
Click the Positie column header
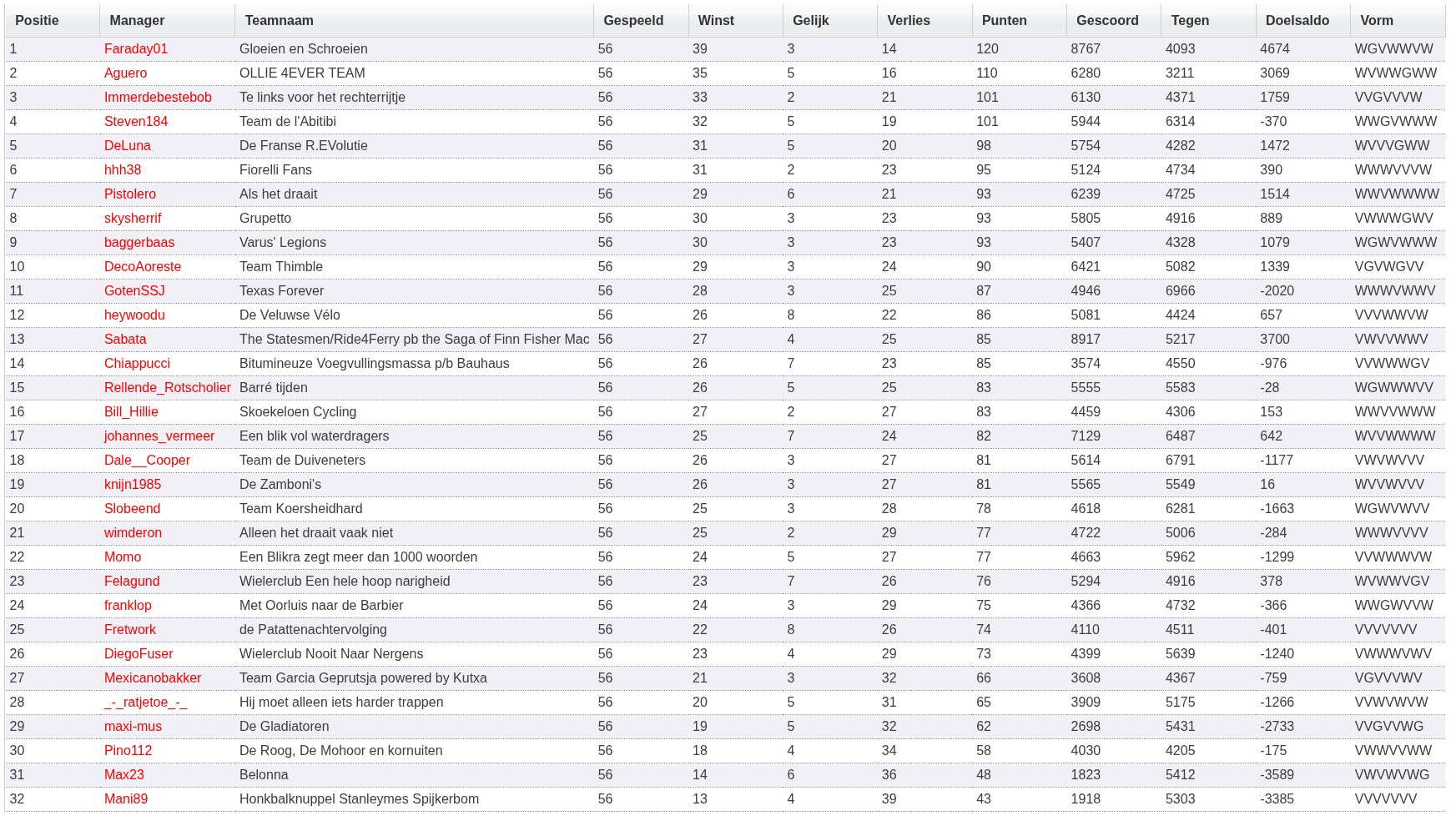[x=37, y=21]
